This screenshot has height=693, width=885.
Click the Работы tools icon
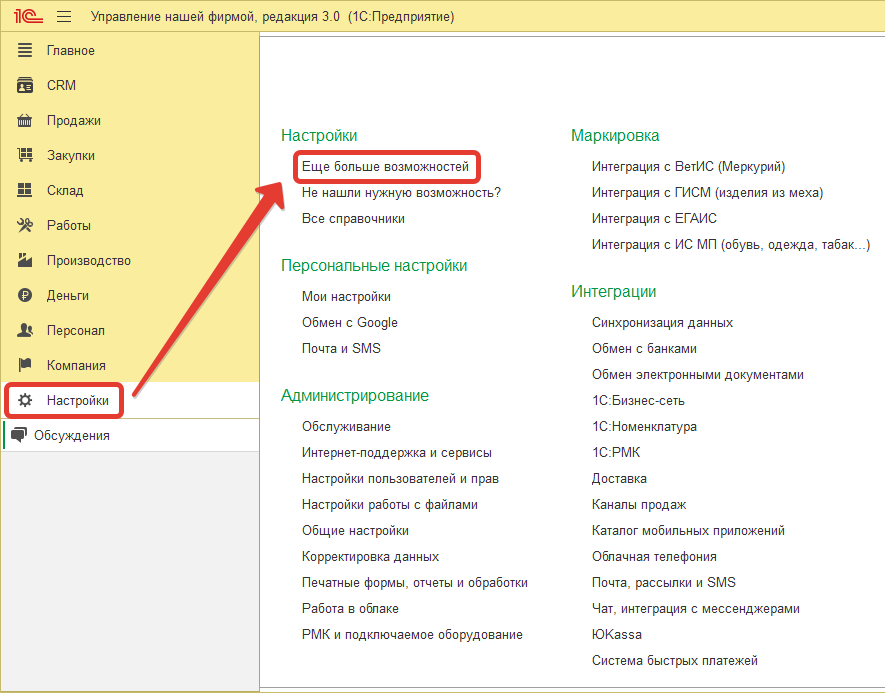(25, 225)
